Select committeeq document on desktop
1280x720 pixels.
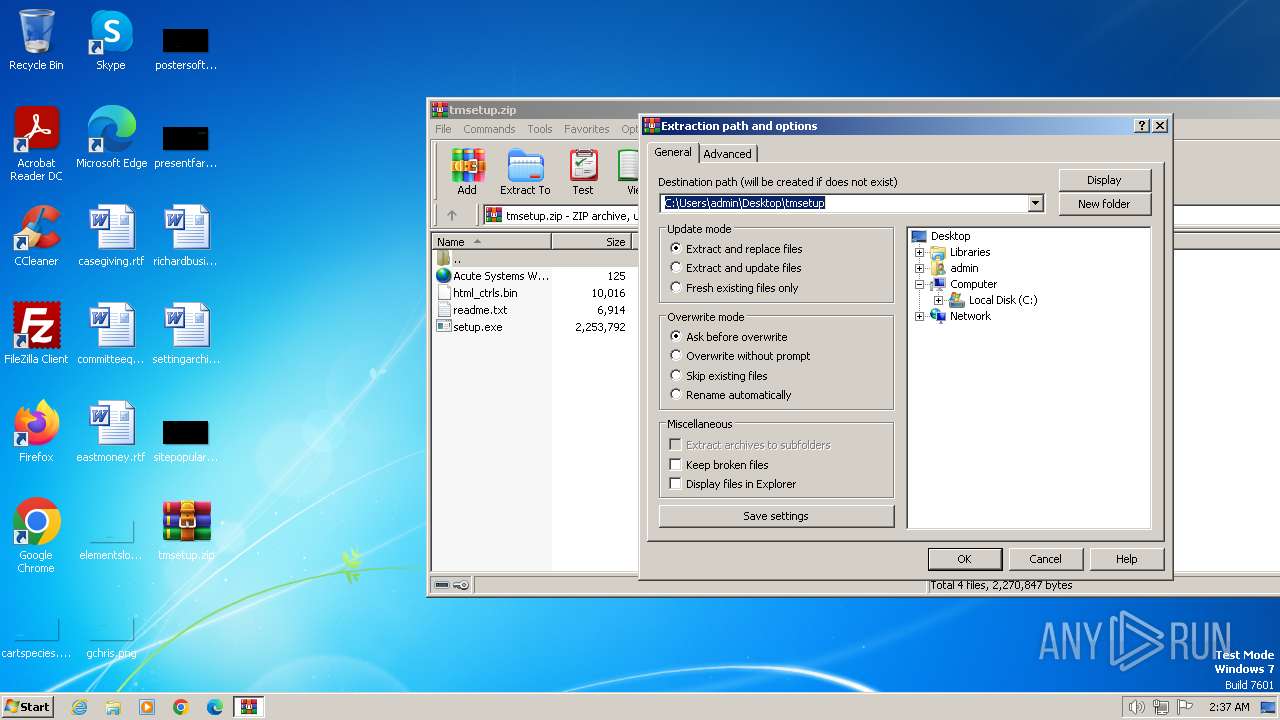click(x=111, y=334)
